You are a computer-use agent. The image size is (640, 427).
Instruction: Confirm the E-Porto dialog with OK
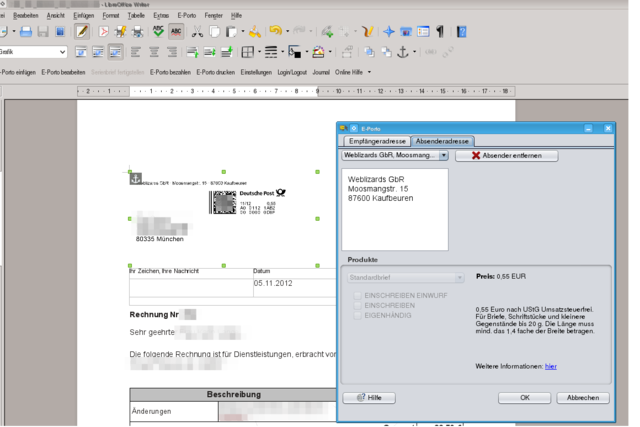524,398
